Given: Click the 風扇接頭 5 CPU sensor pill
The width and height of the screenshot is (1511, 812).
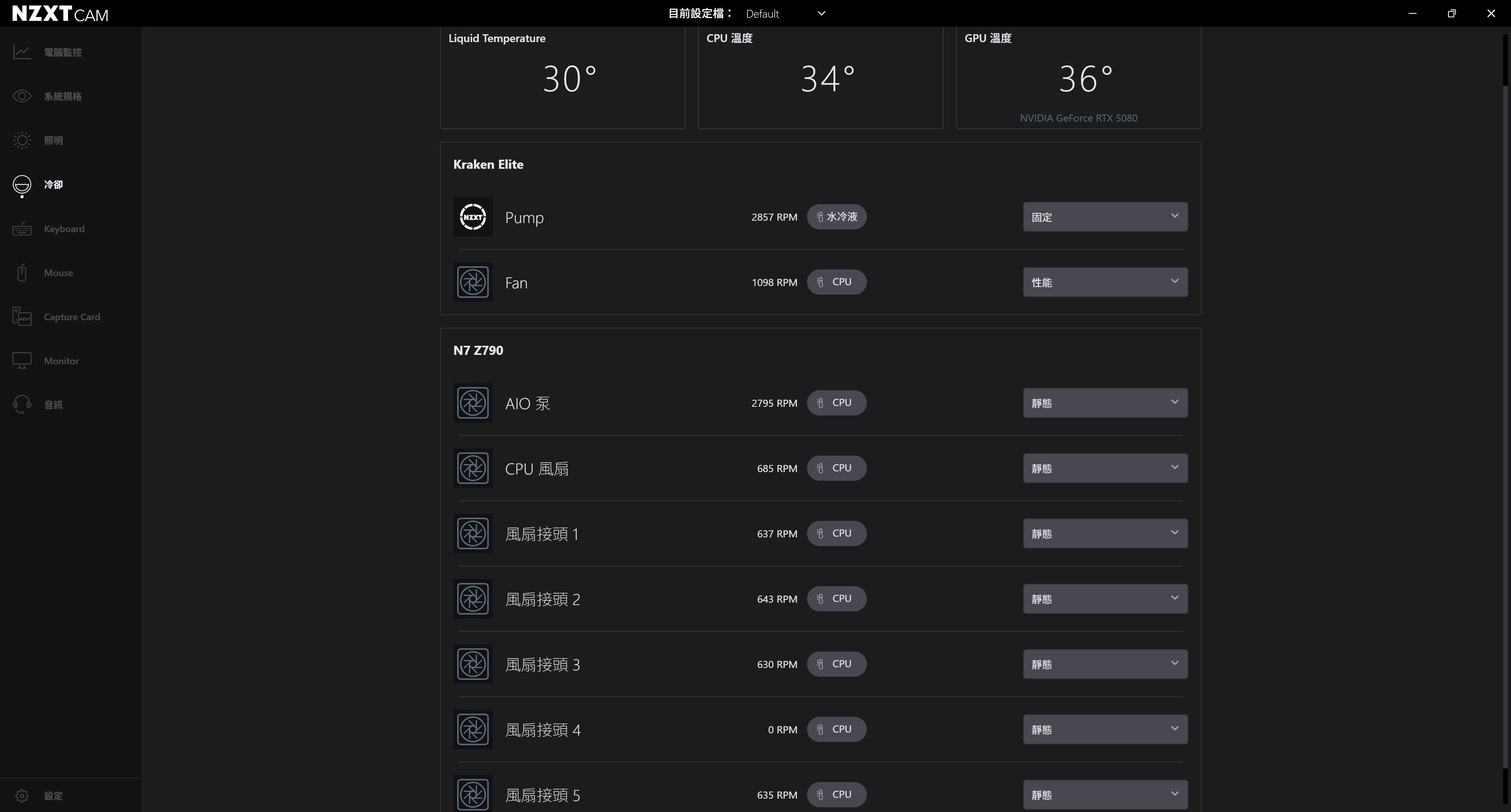Looking at the screenshot, I should [837, 794].
